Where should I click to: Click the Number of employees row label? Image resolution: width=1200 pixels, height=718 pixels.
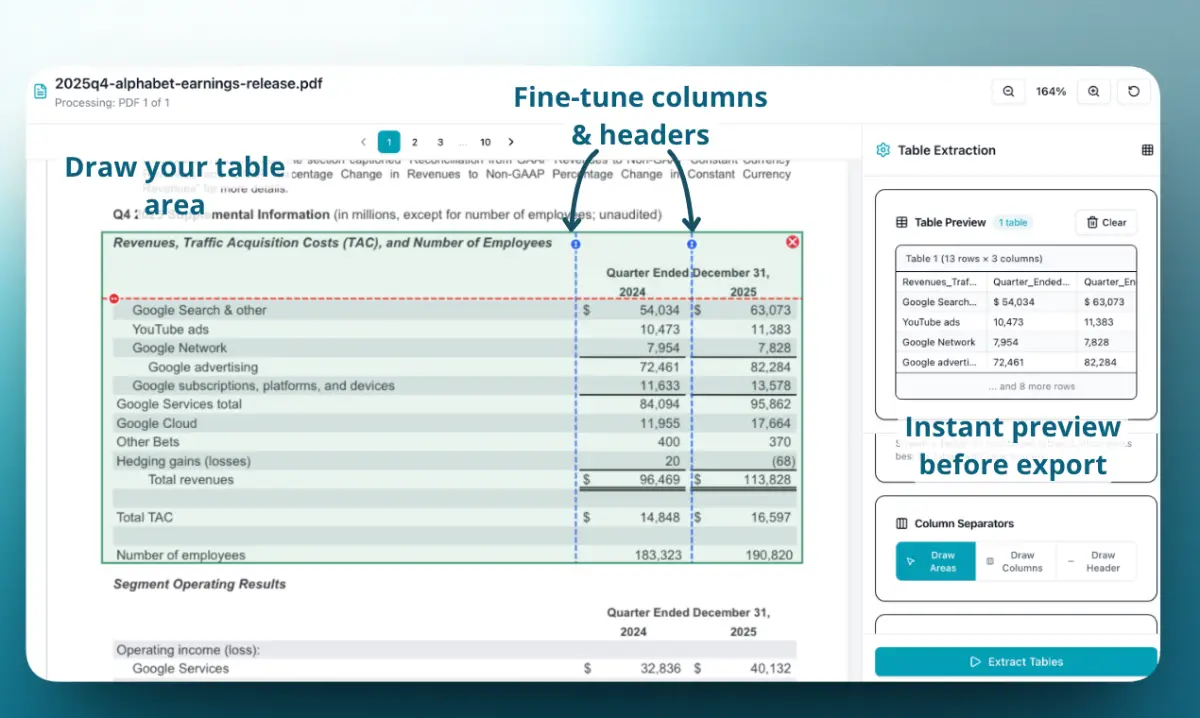(180, 555)
